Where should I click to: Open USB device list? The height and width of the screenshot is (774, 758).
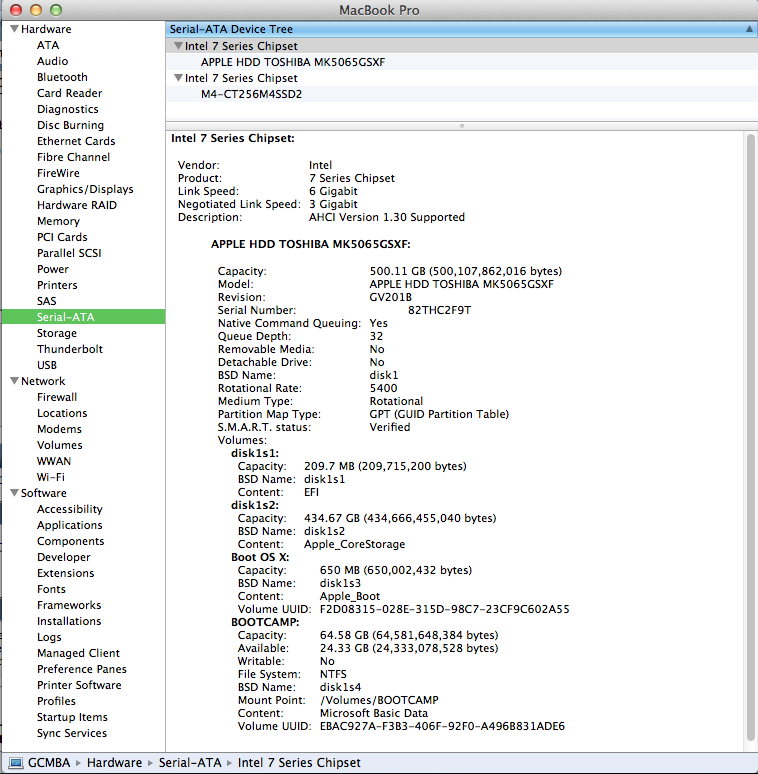click(x=47, y=365)
